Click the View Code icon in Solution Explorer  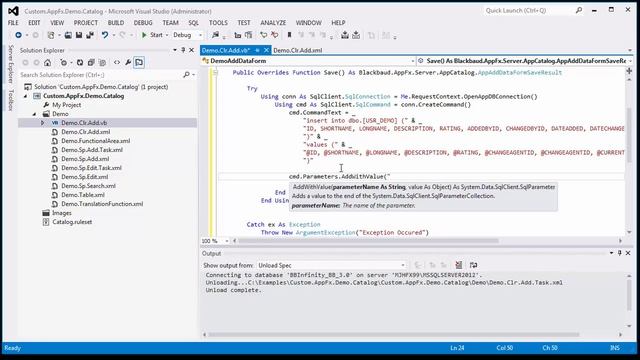coord(117,62)
